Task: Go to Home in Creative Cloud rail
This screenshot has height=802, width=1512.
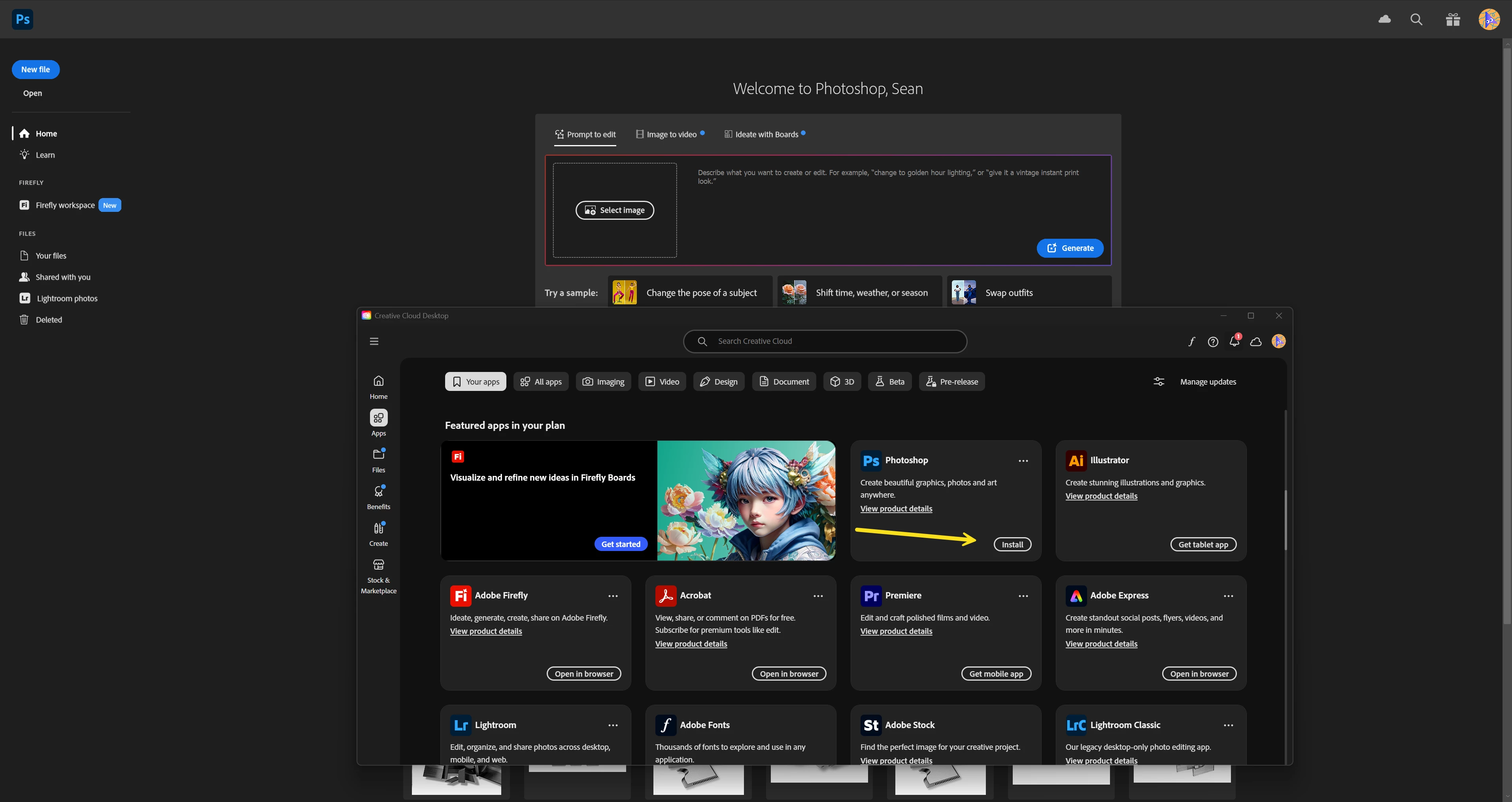Action: [x=379, y=387]
